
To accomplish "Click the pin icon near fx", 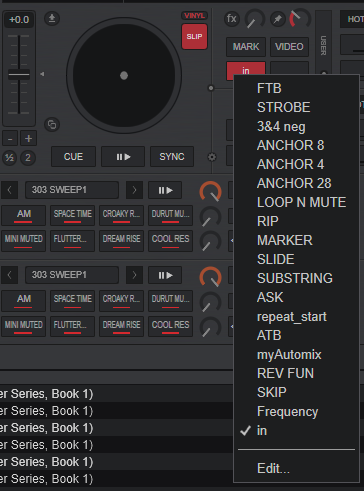I will pyautogui.click(x=277, y=19).
